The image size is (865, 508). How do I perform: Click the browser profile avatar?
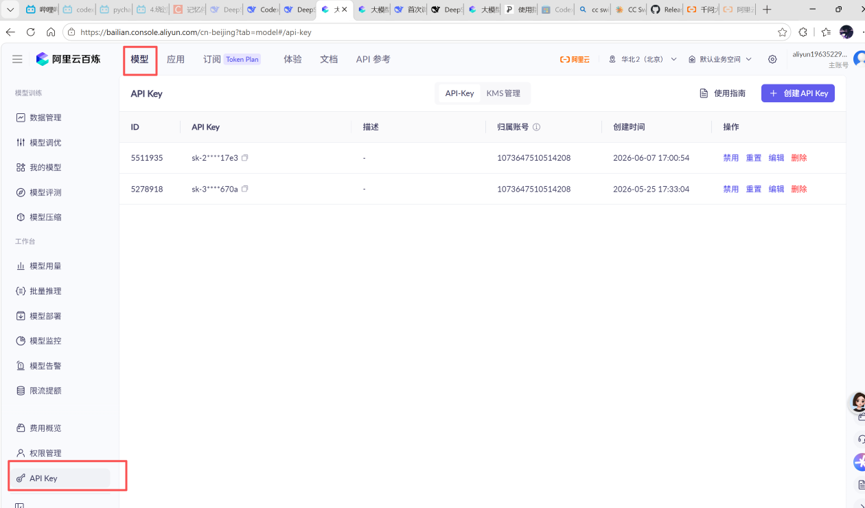tap(846, 32)
